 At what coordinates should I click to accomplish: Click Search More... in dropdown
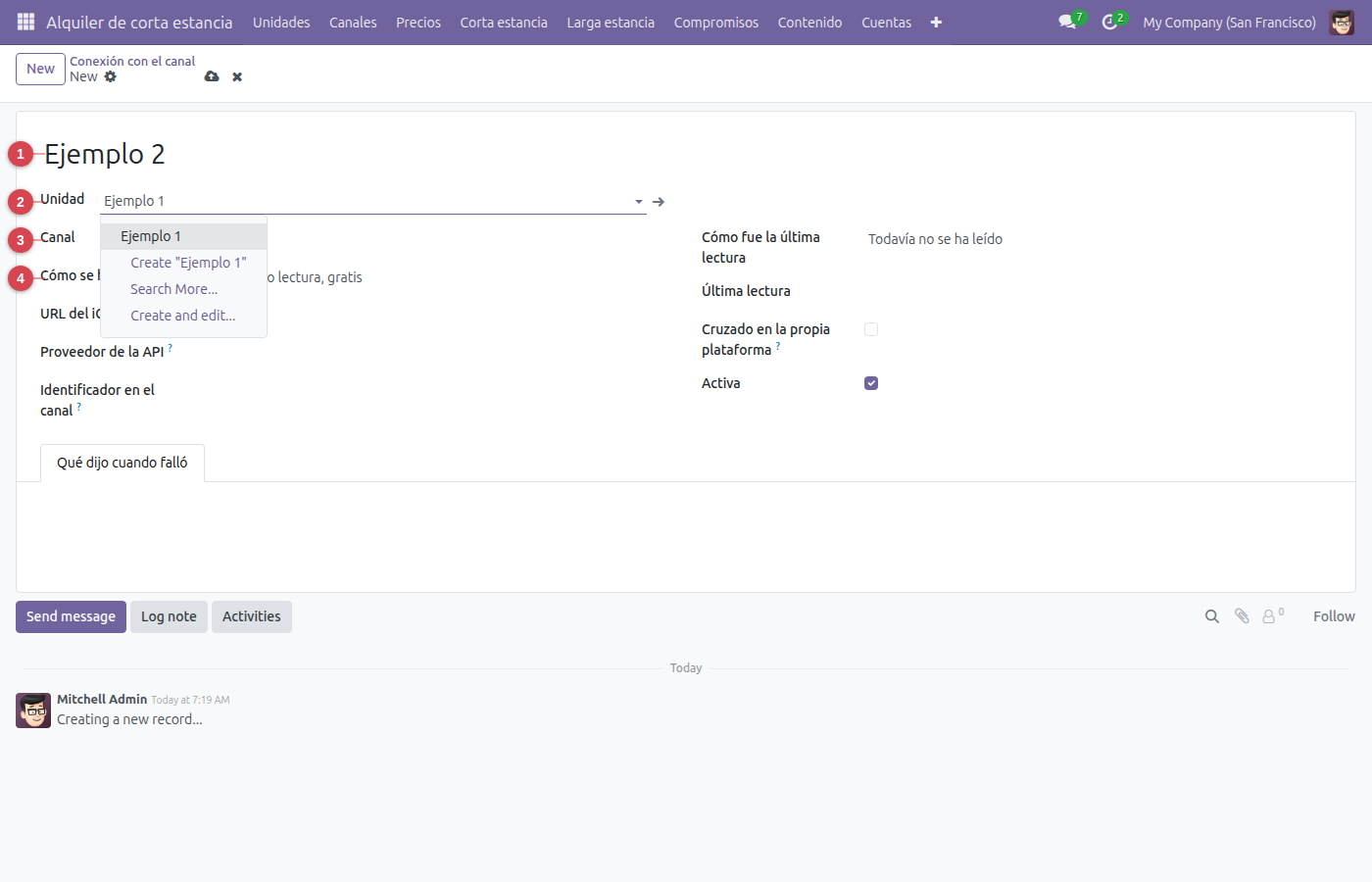(183, 289)
